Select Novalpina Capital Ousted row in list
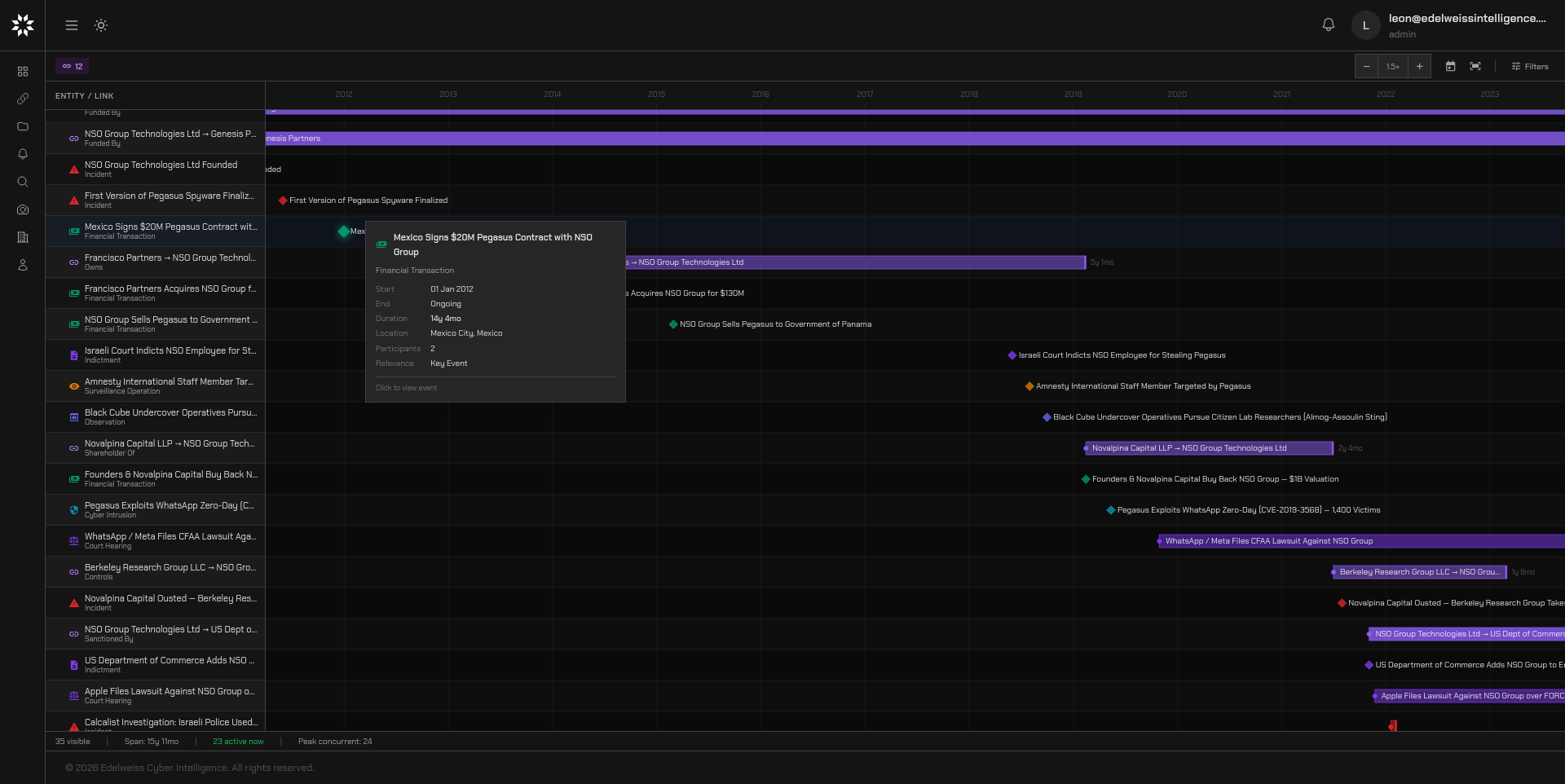1565x784 pixels. [x=155, y=603]
